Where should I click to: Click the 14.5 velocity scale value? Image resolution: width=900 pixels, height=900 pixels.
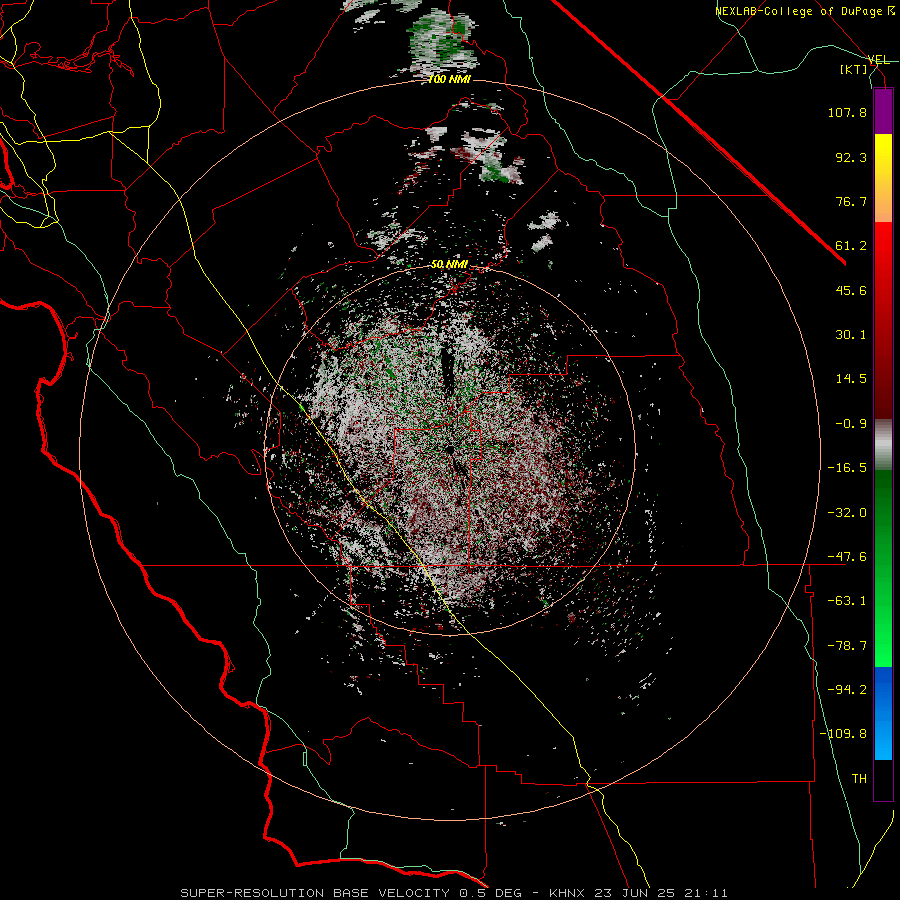click(851, 379)
